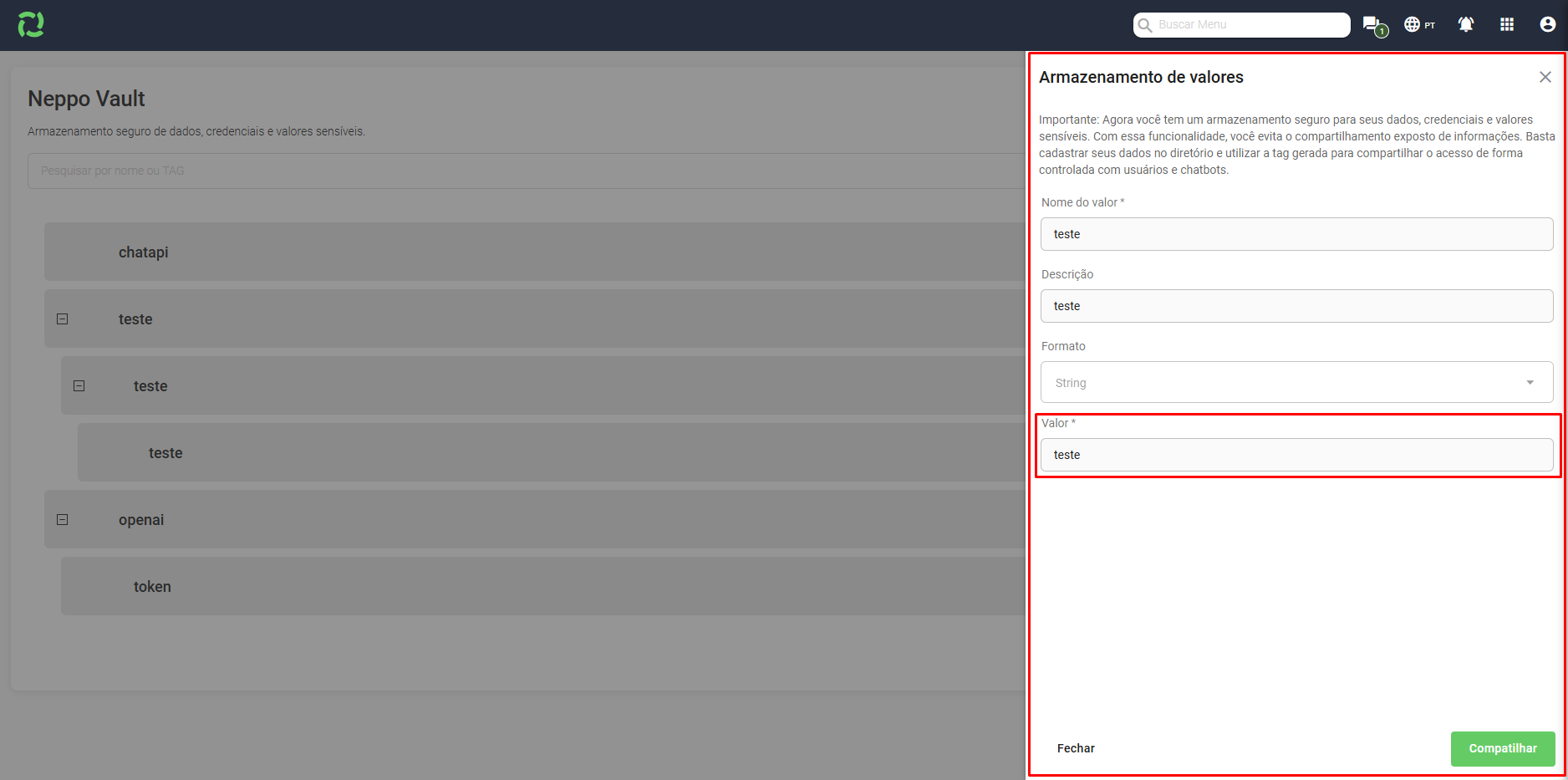This screenshot has width=1568, height=780.
Task: Open the user account profile icon
Action: click(1548, 24)
